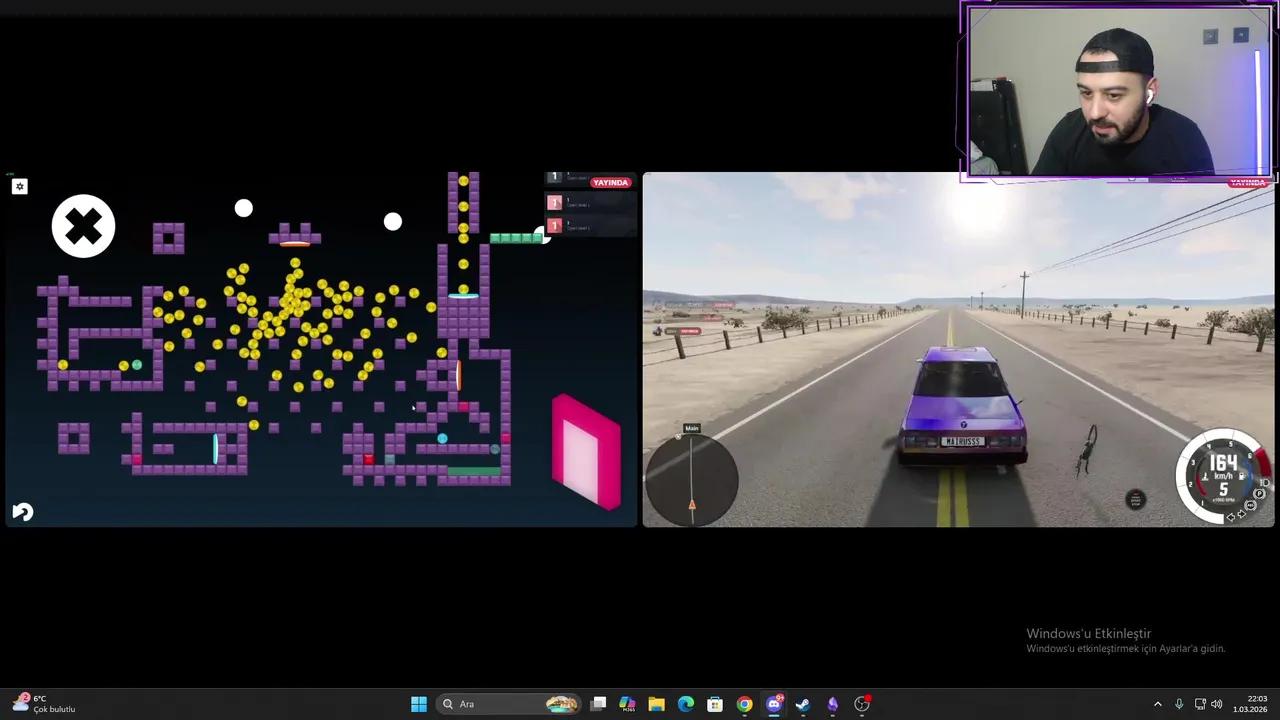Open File Explorer from the taskbar

(656, 704)
